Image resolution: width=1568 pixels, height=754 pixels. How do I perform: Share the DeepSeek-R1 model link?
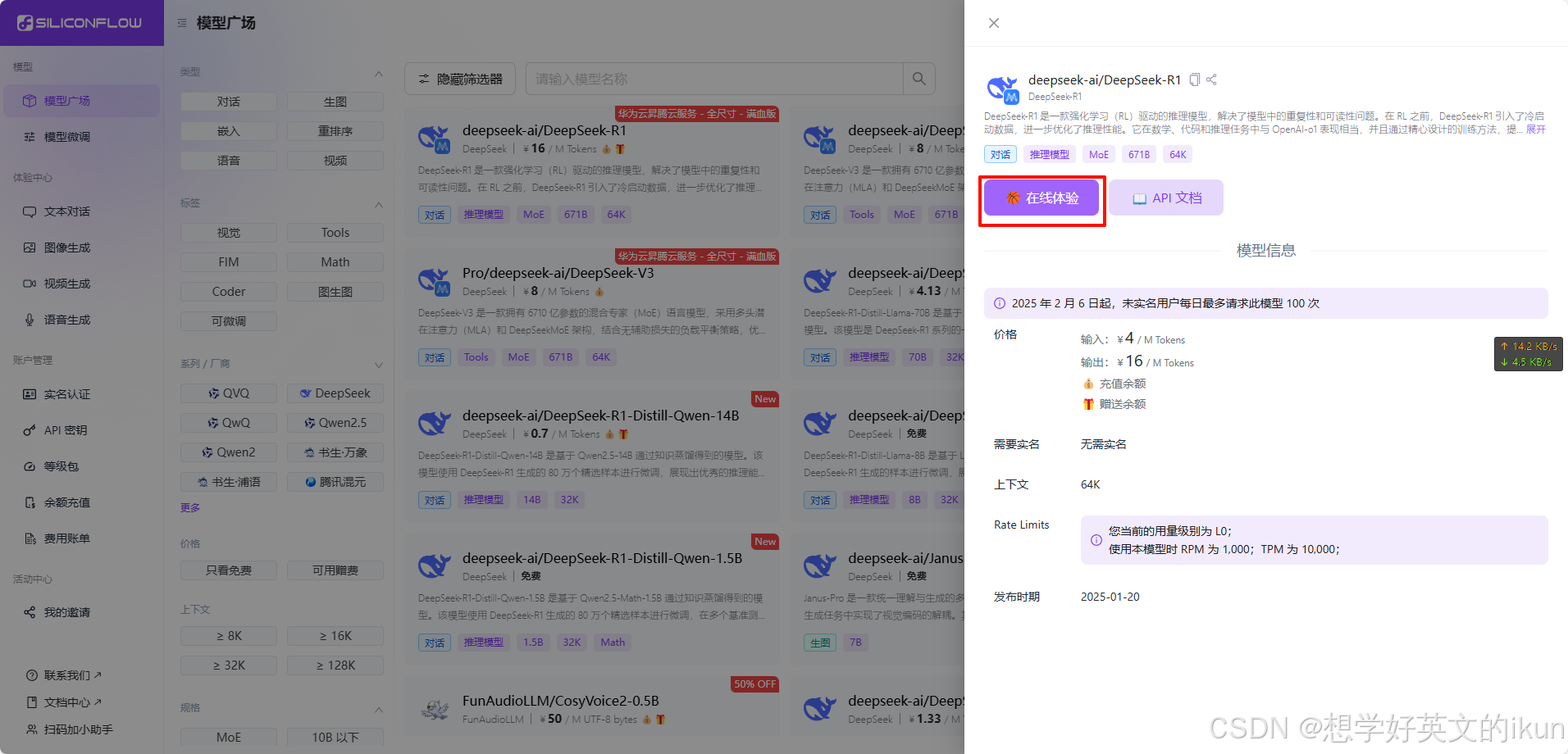[1211, 79]
